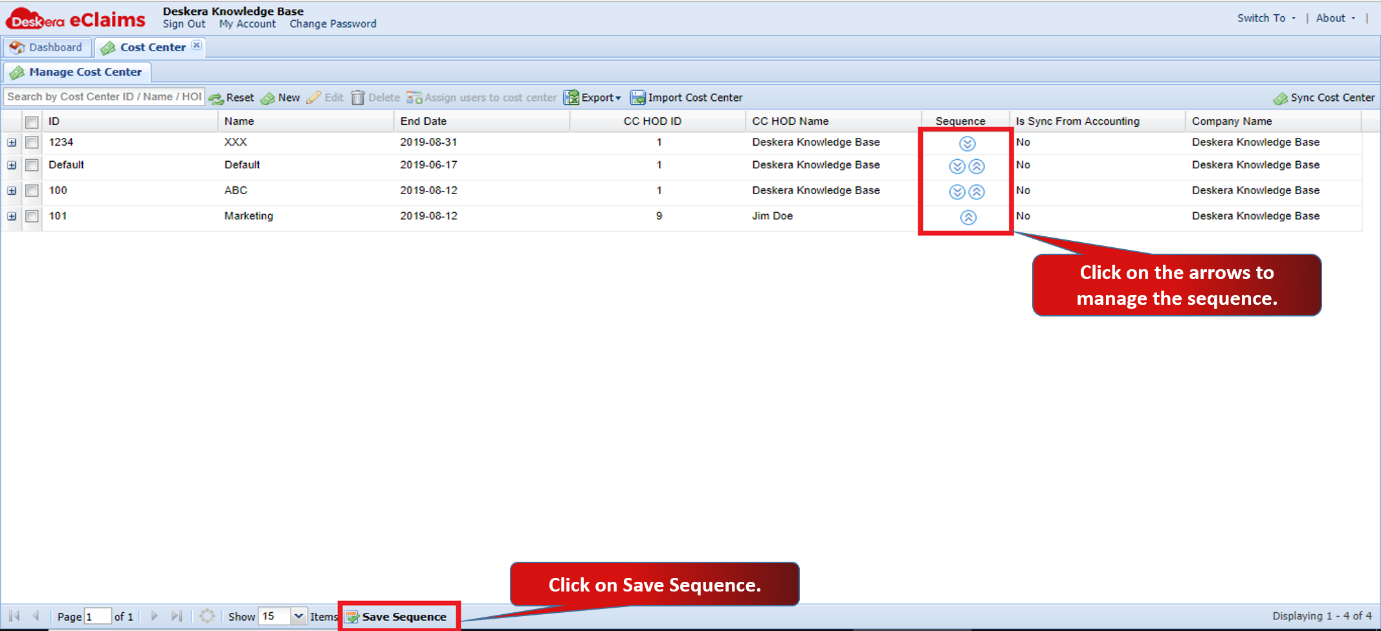Image resolution: width=1381 pixels, height=631 pixels.
Task: Open the Switch To menu
Action: (1266, 18)
